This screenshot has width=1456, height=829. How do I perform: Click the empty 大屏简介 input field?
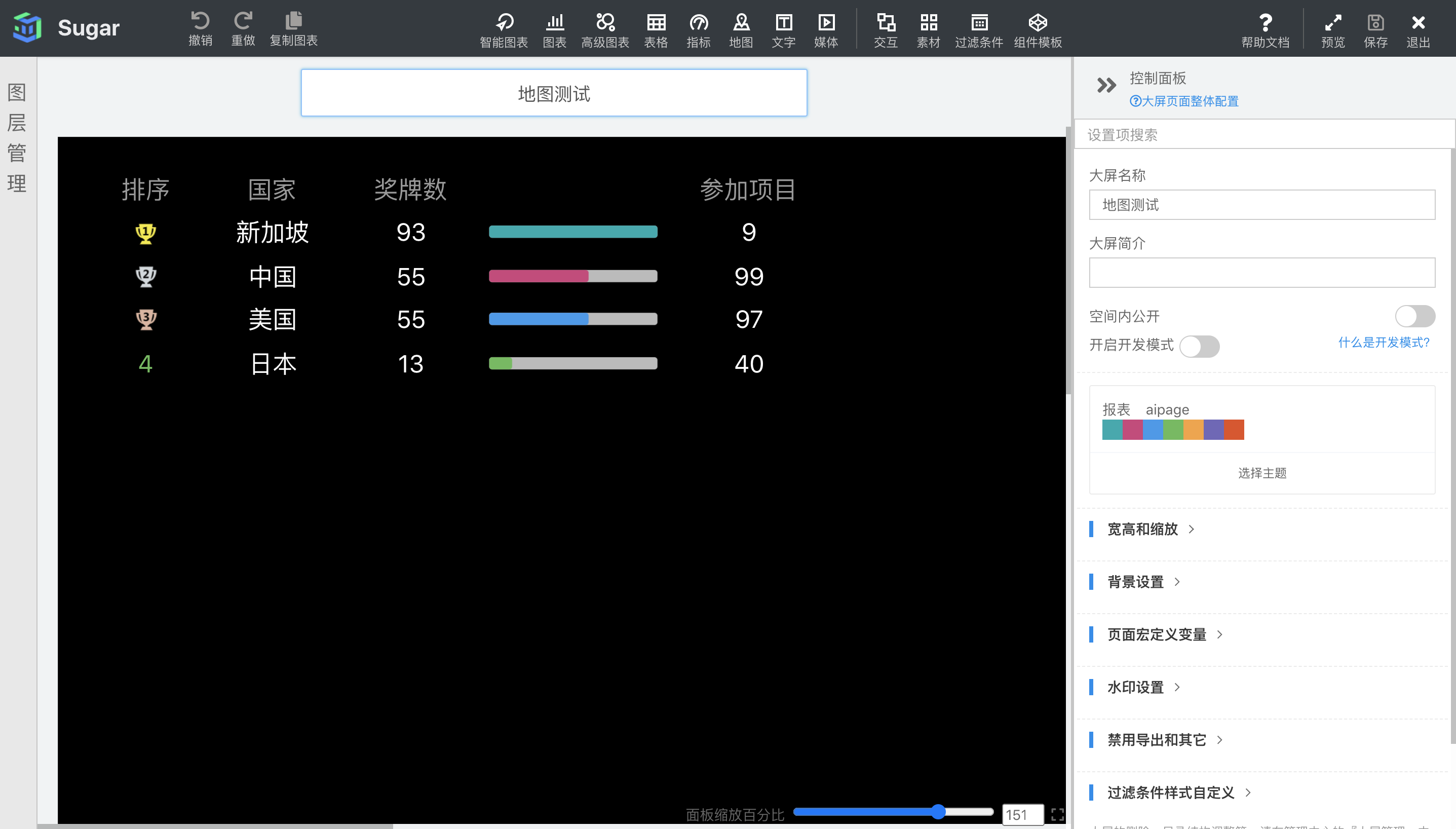point(1262,272)
